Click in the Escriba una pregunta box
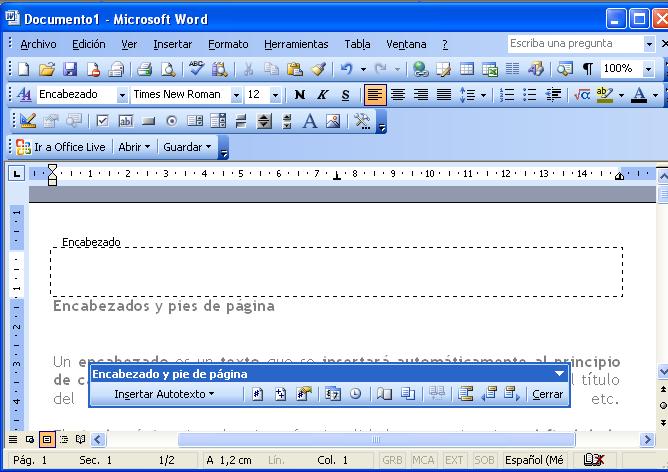 575,43
